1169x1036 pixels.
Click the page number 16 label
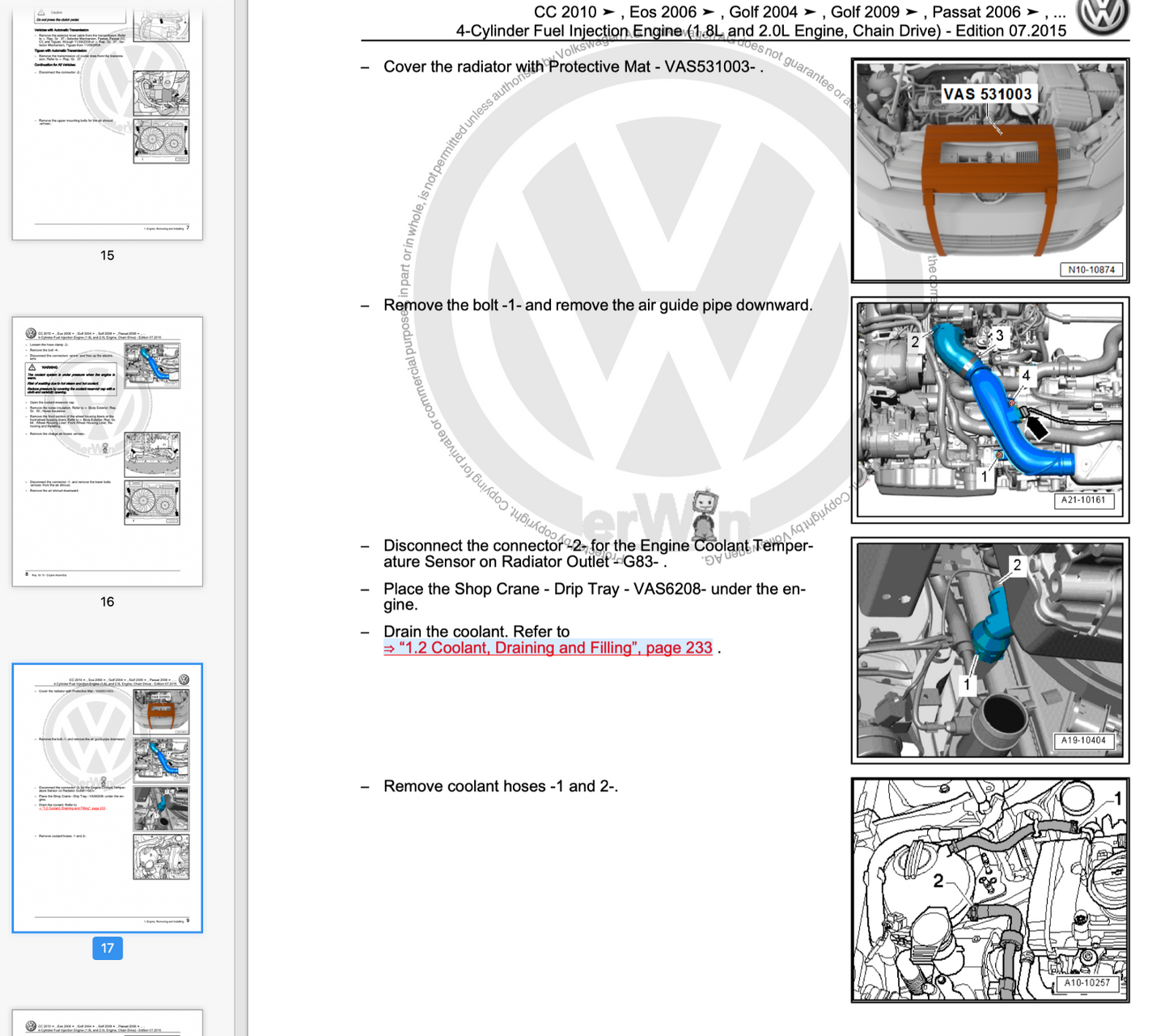coord(107,602)
